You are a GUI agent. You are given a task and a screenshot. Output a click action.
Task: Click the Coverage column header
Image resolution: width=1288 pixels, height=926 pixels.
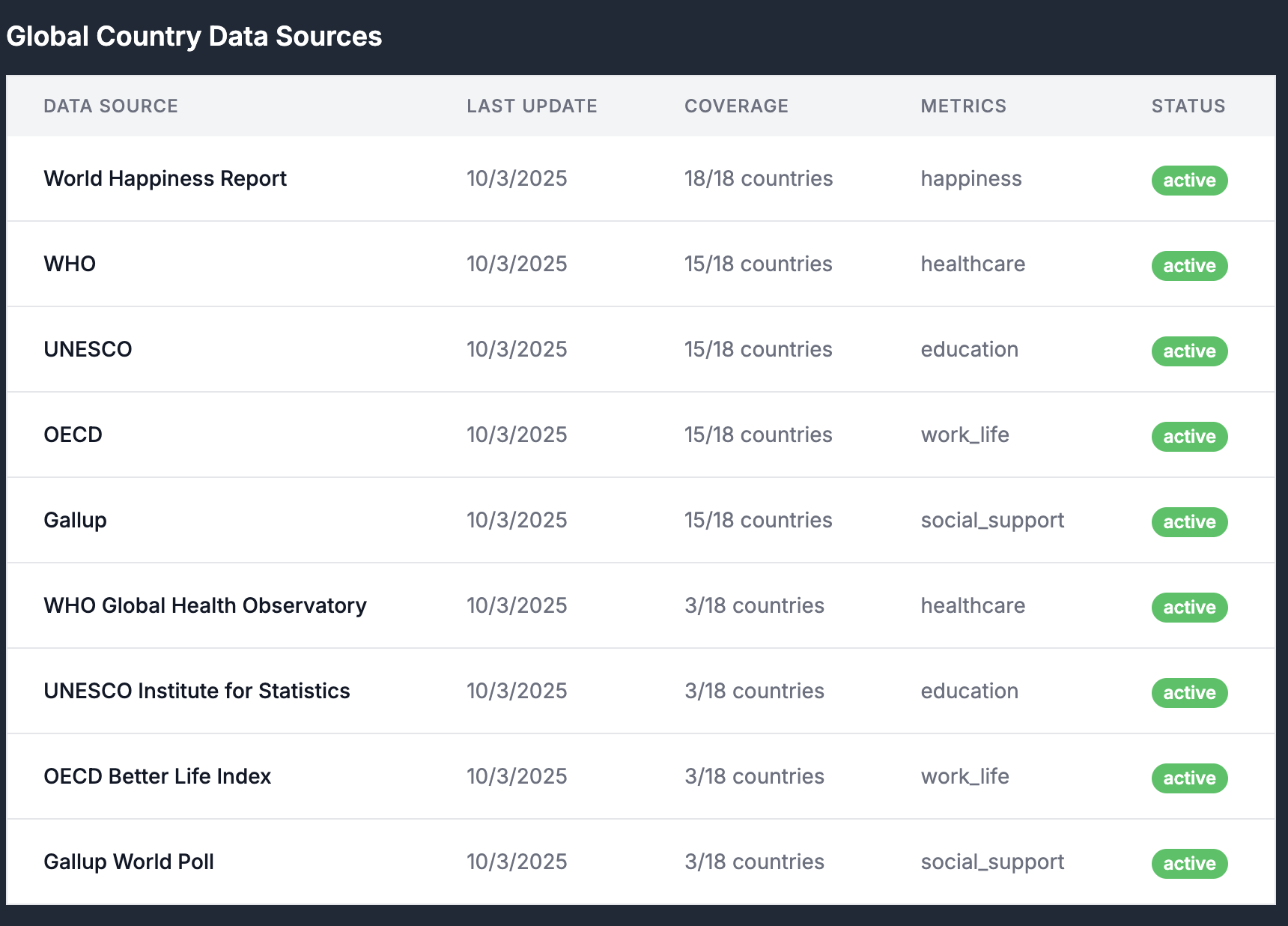click(736, 106)
